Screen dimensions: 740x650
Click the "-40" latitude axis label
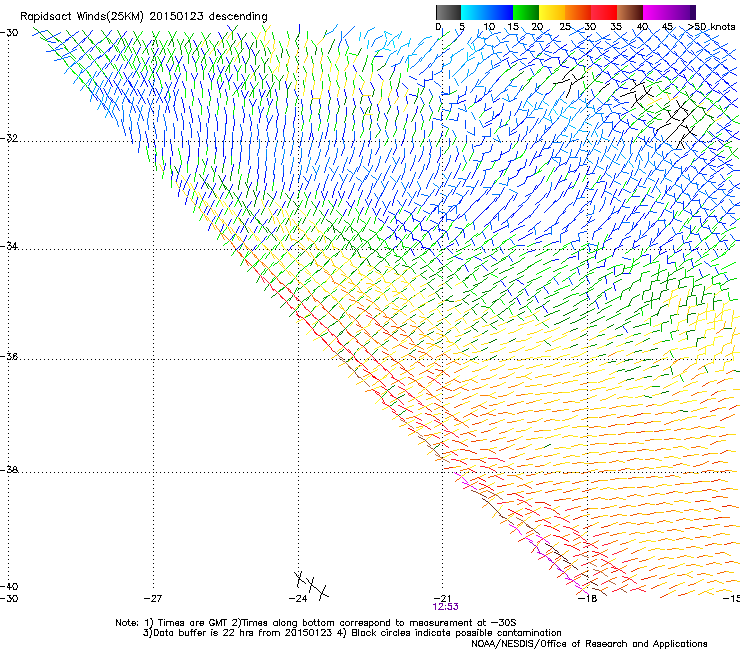coord(9,586)
